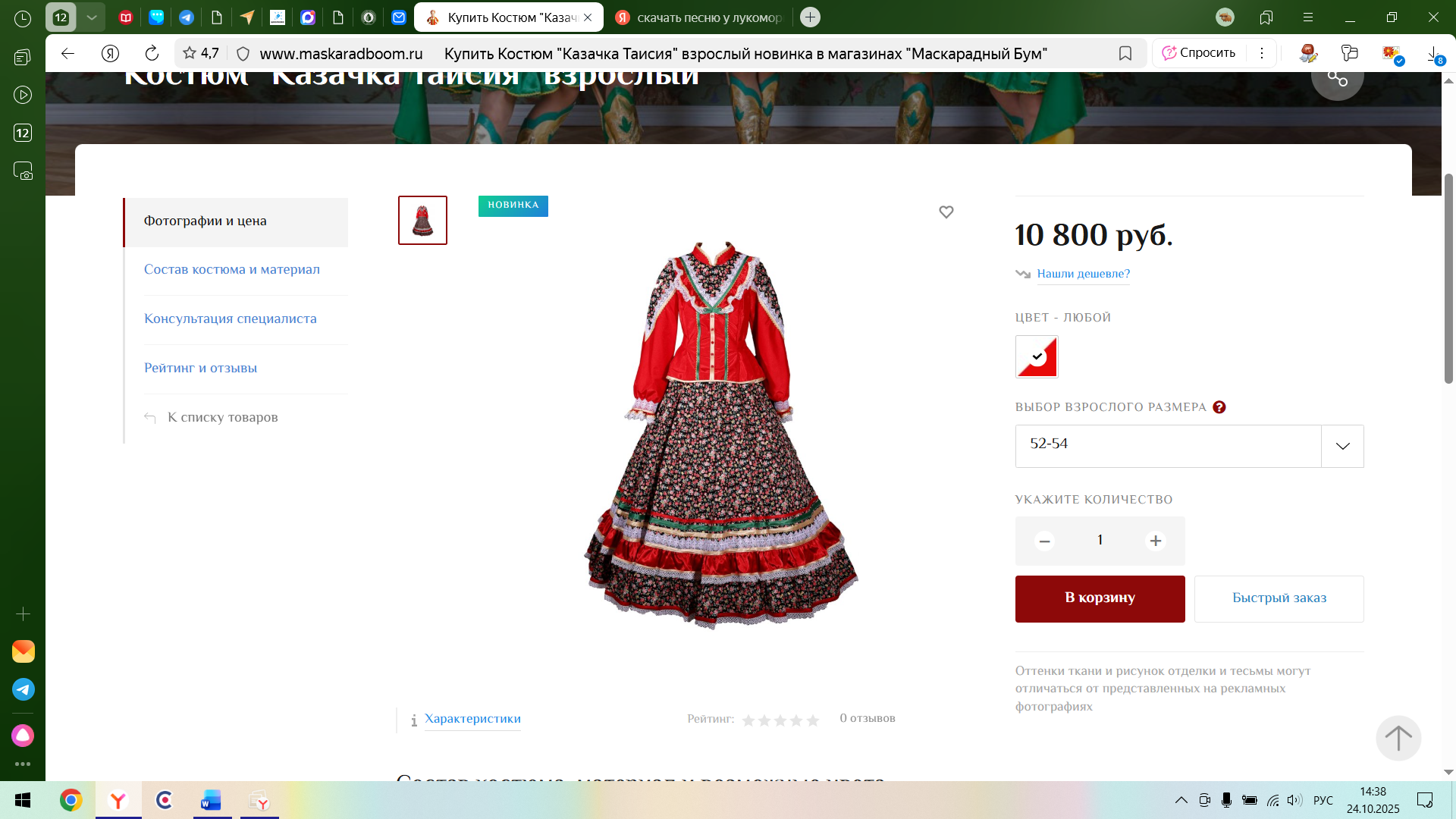Add item with В корзину button

pyautogui.click(x=1100, y=598)
